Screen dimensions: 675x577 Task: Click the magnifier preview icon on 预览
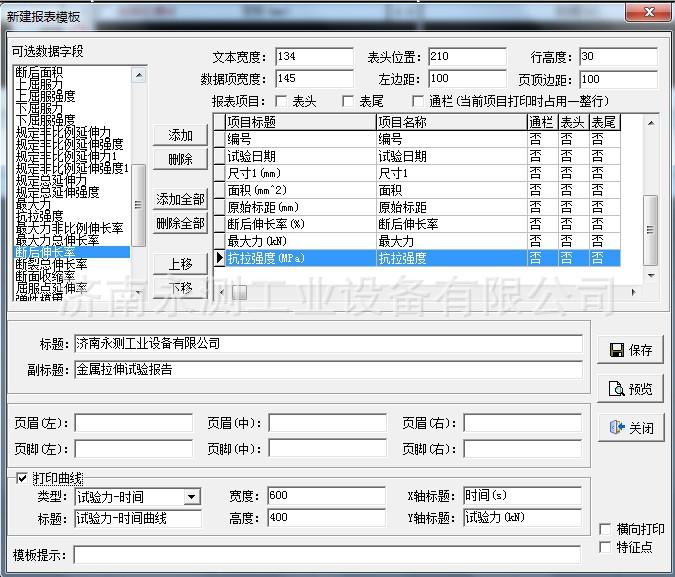click(616, 389)
